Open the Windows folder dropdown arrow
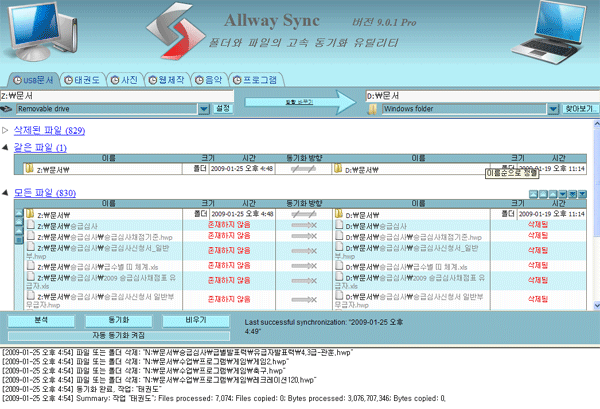Screen dimensions: 600x409 click(553, 109)
